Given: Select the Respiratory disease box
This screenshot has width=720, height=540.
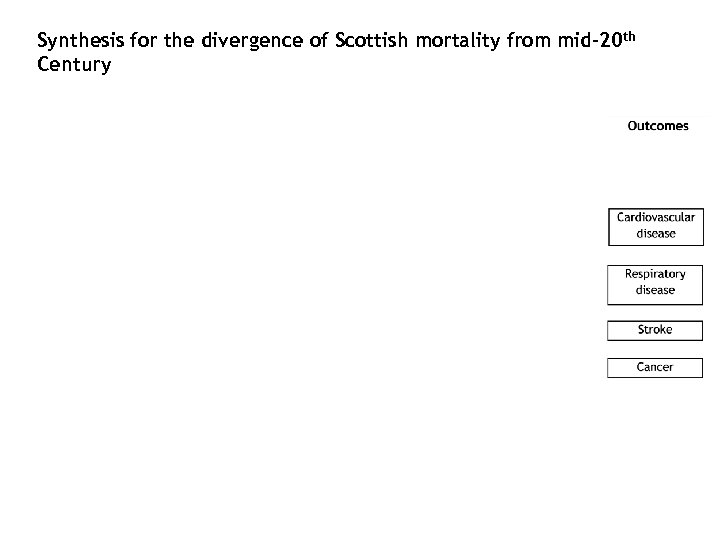Looking at the screenshot, I should 655,283.
